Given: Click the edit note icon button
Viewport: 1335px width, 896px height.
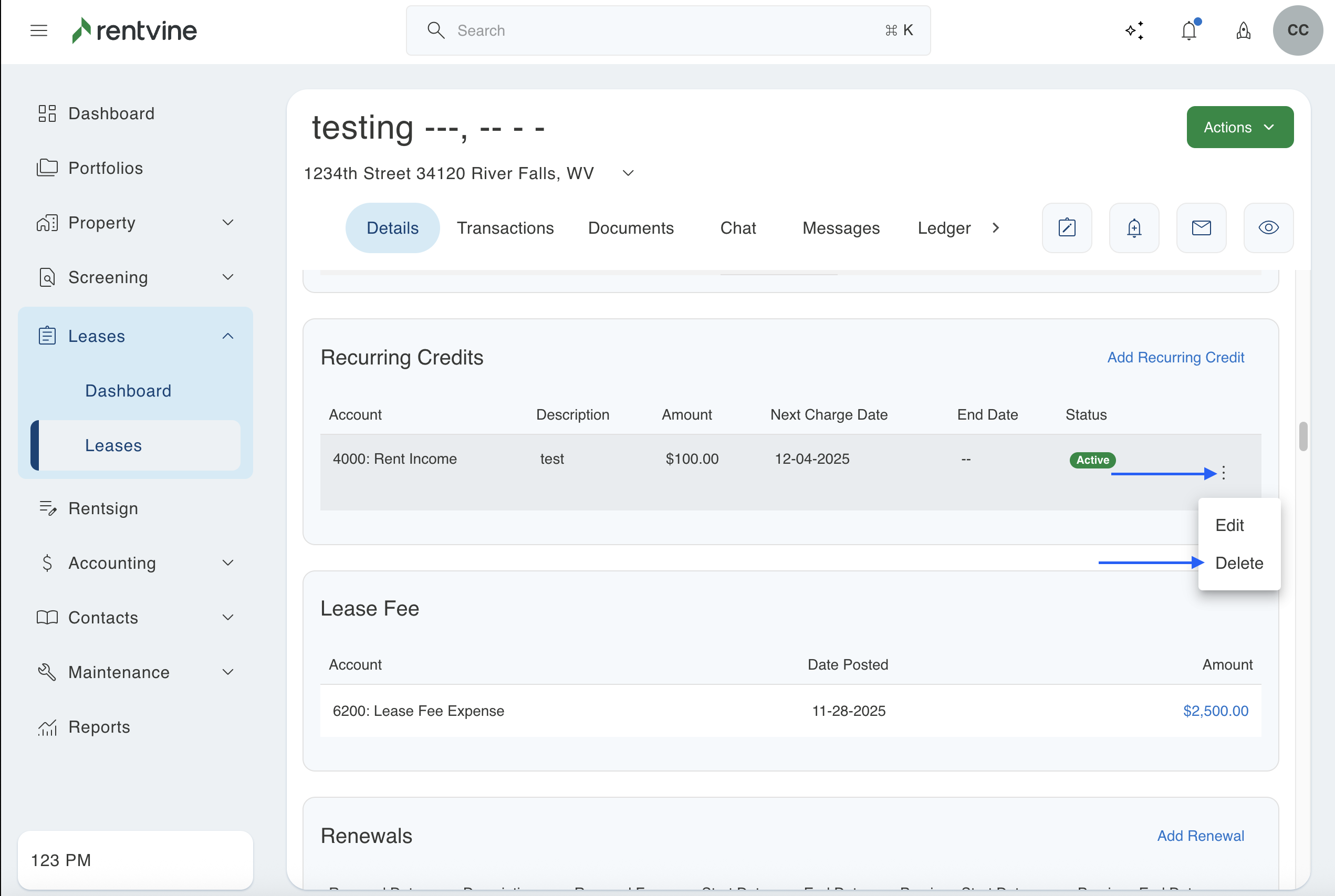Looking at the screenshot, I should (x=1067, y=228).
